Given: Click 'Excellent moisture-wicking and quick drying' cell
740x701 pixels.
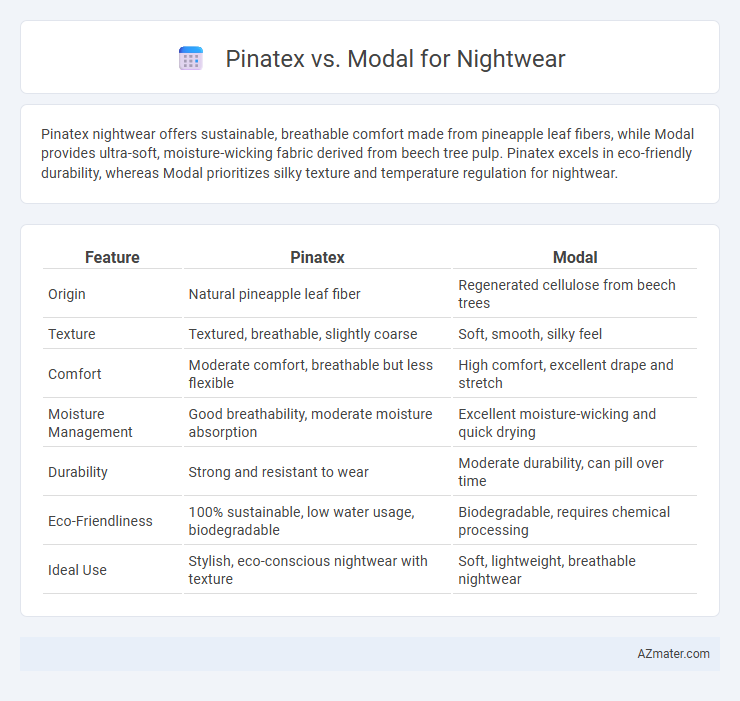Looking at the screenshot, I should click(575, 423).
